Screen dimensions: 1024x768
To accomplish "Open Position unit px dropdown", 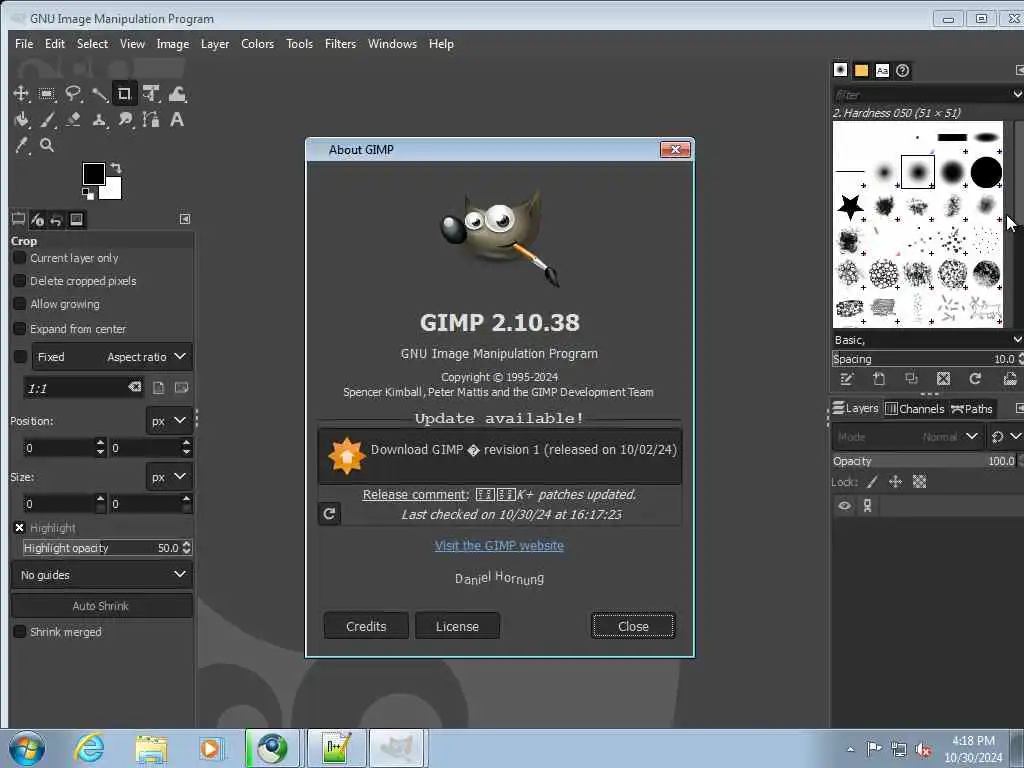I will (x=168, y=421).
